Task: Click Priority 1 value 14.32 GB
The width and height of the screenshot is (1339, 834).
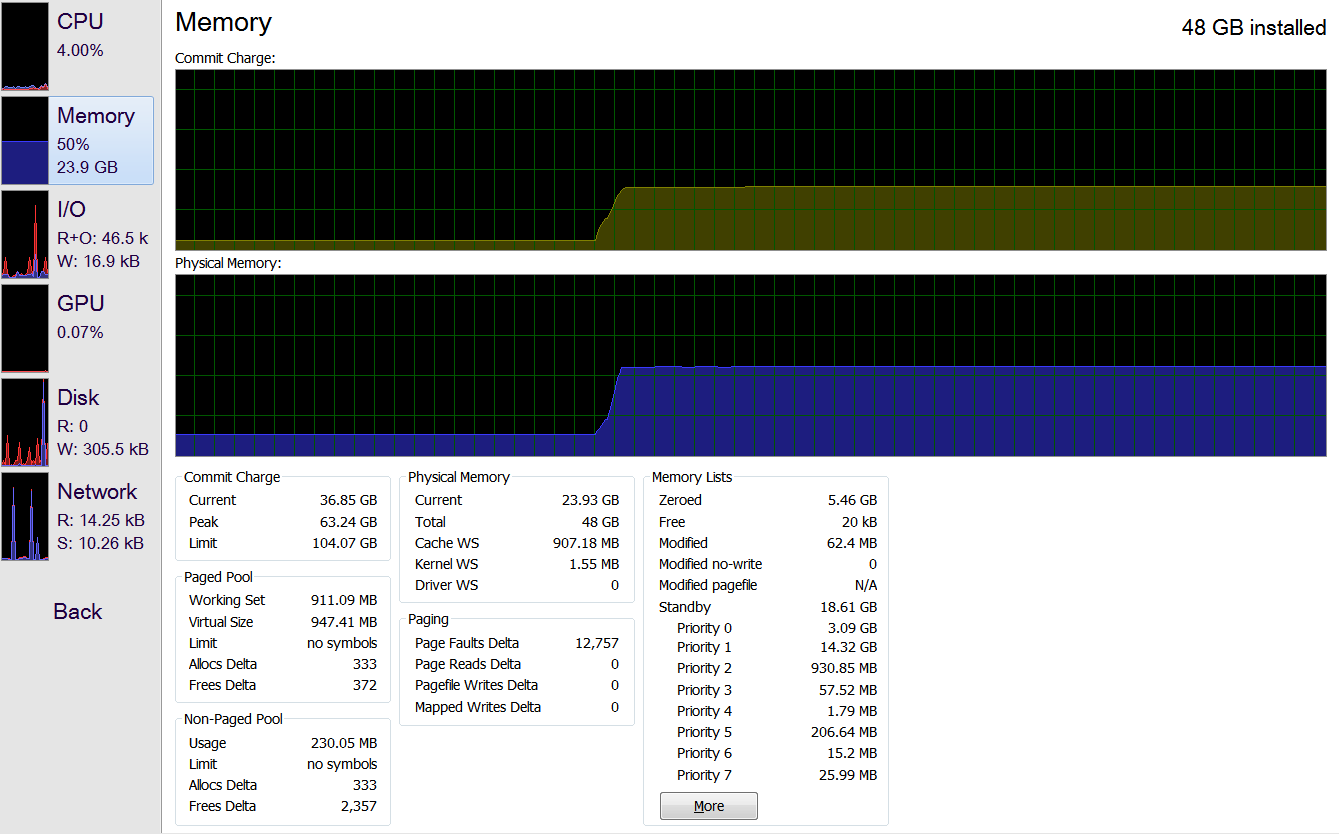Action: pos(848,647)
